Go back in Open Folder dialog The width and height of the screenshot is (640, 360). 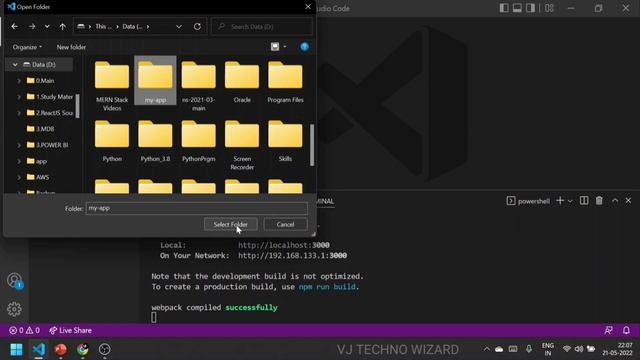pos(15,27)
